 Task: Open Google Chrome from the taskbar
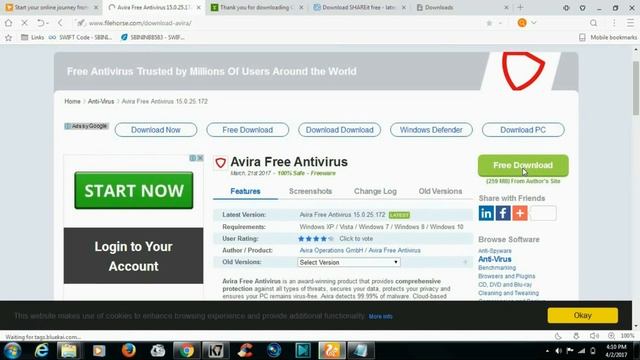[x=187, y=351]
